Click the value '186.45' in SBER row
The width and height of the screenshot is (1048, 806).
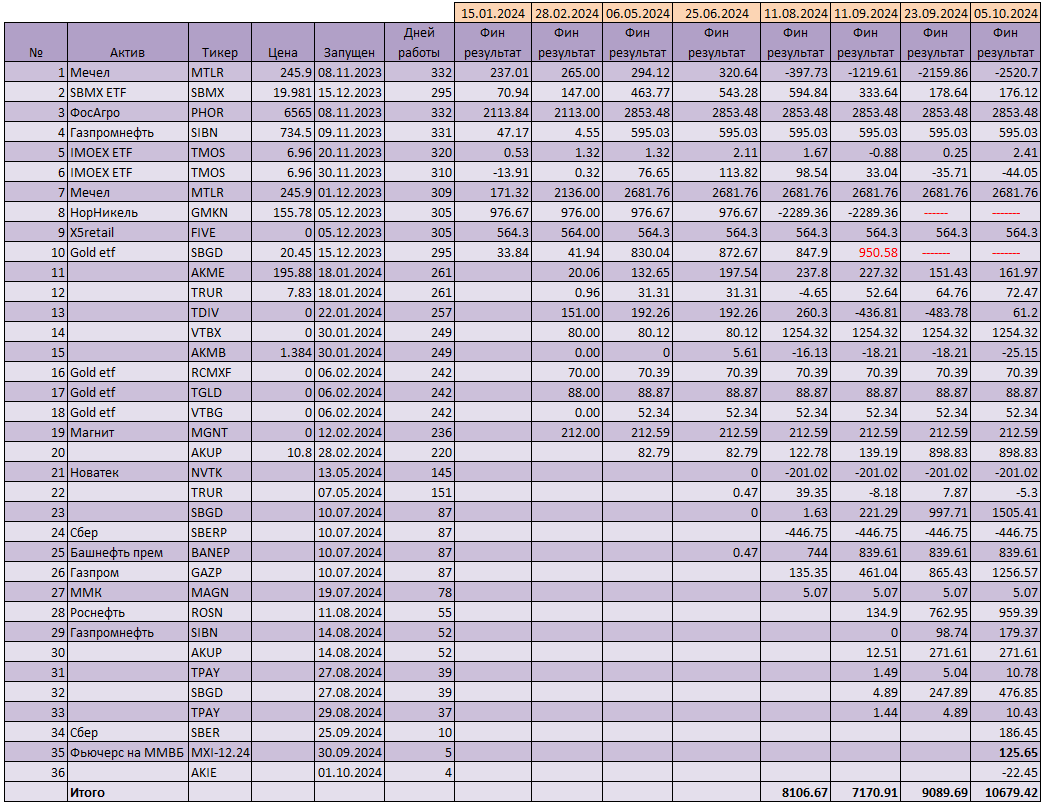click(1006, 732)
